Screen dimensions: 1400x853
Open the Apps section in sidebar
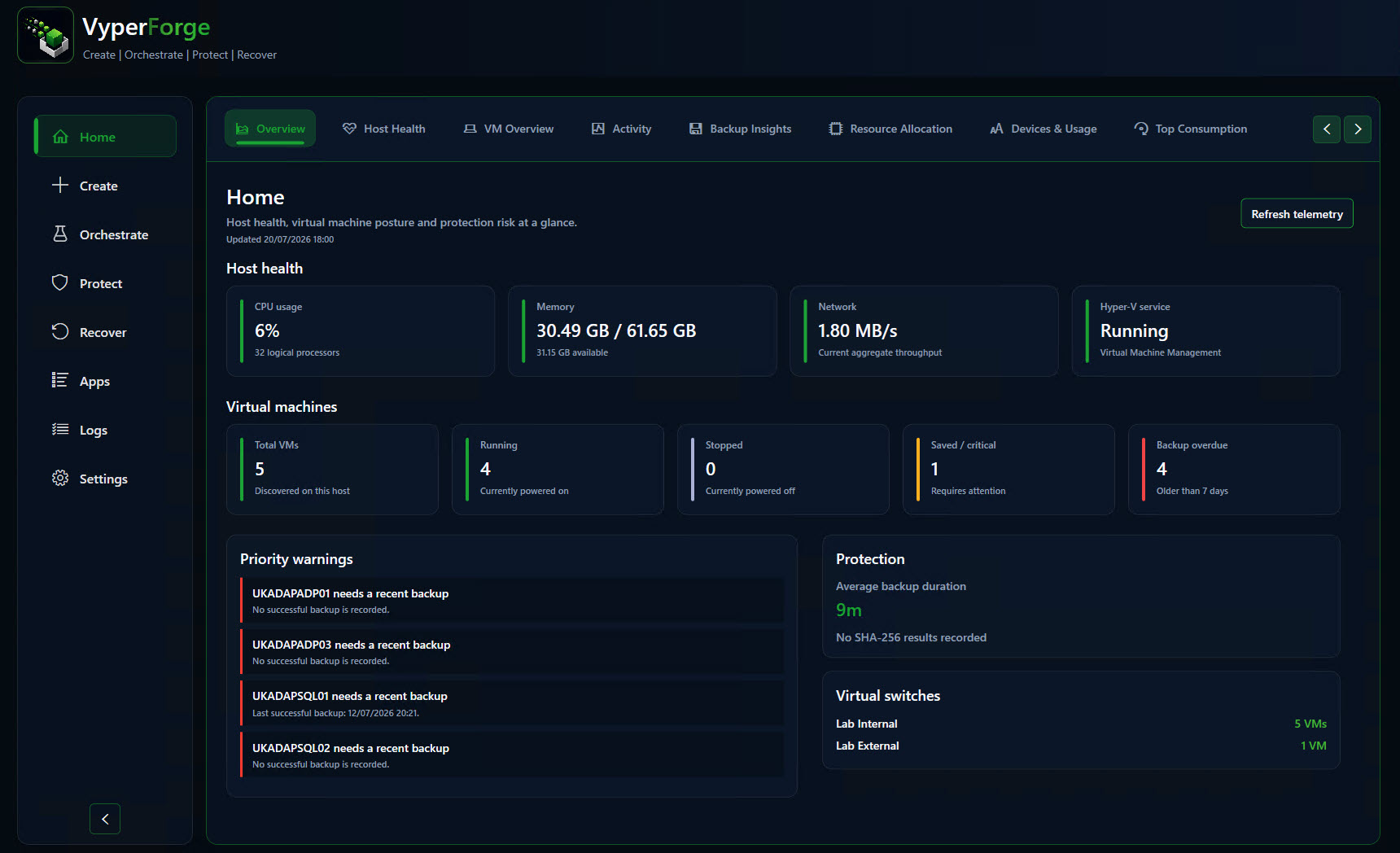tap(105, 381)
